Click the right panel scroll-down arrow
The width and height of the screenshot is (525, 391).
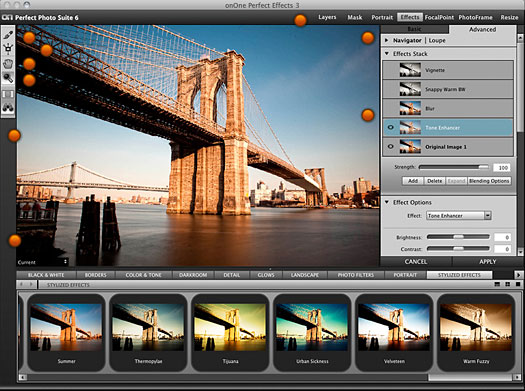pos(521,252)
